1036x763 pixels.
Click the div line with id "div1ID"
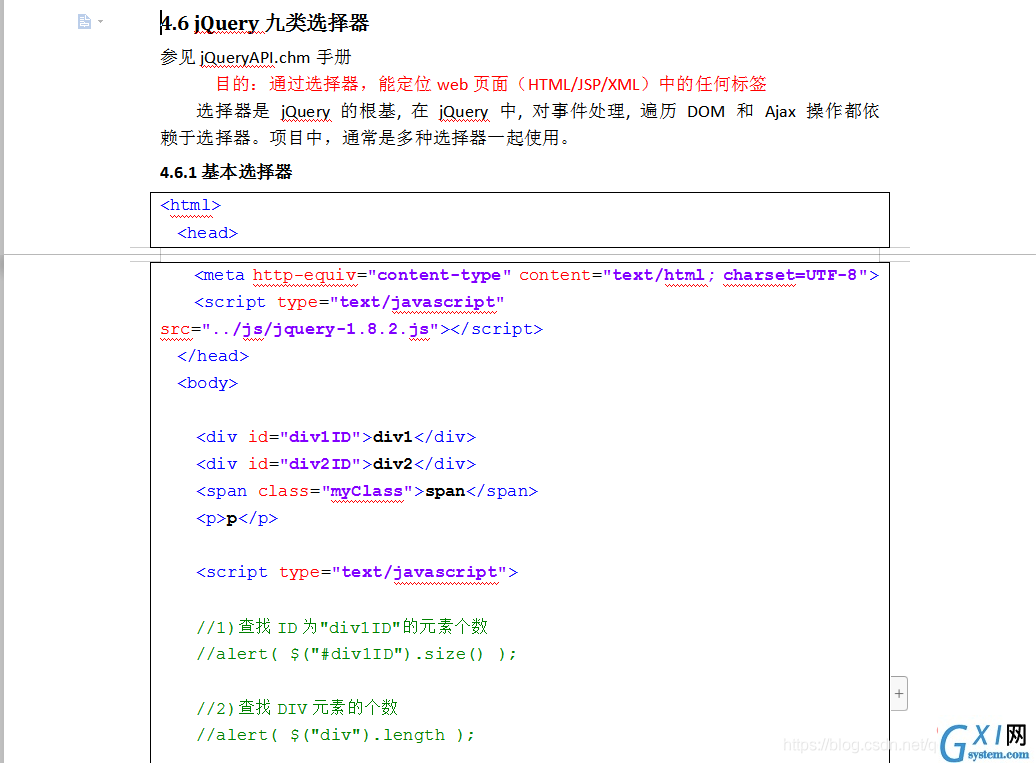336,437
